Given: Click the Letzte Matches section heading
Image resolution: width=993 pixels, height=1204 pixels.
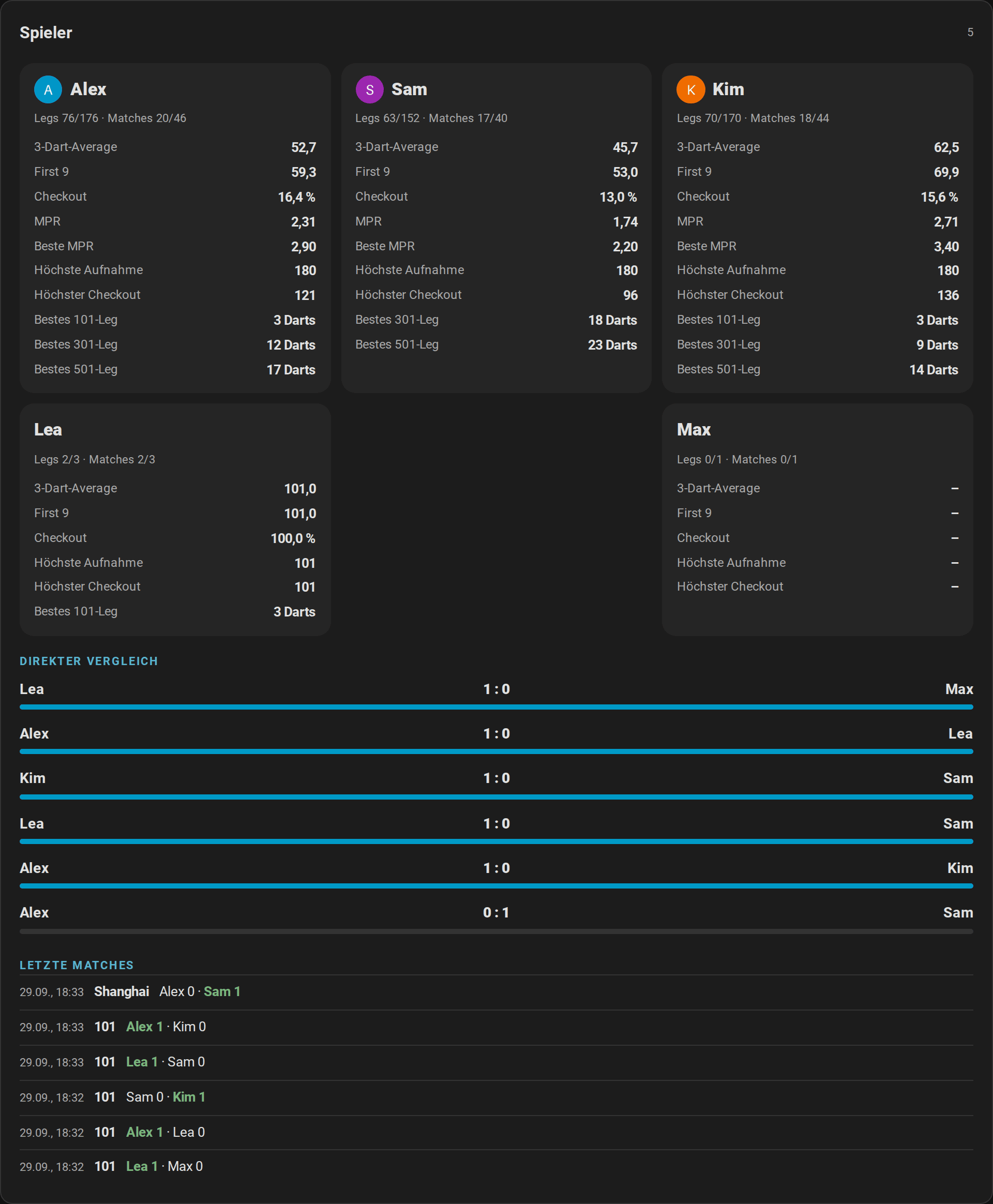Looking at the screenshot, I should (77, 966).
